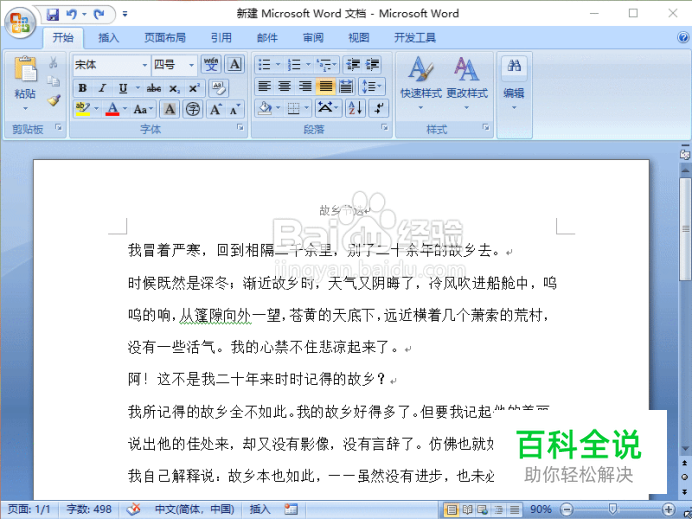
Task: Toggle underline formatting
Action: (123, 88)
